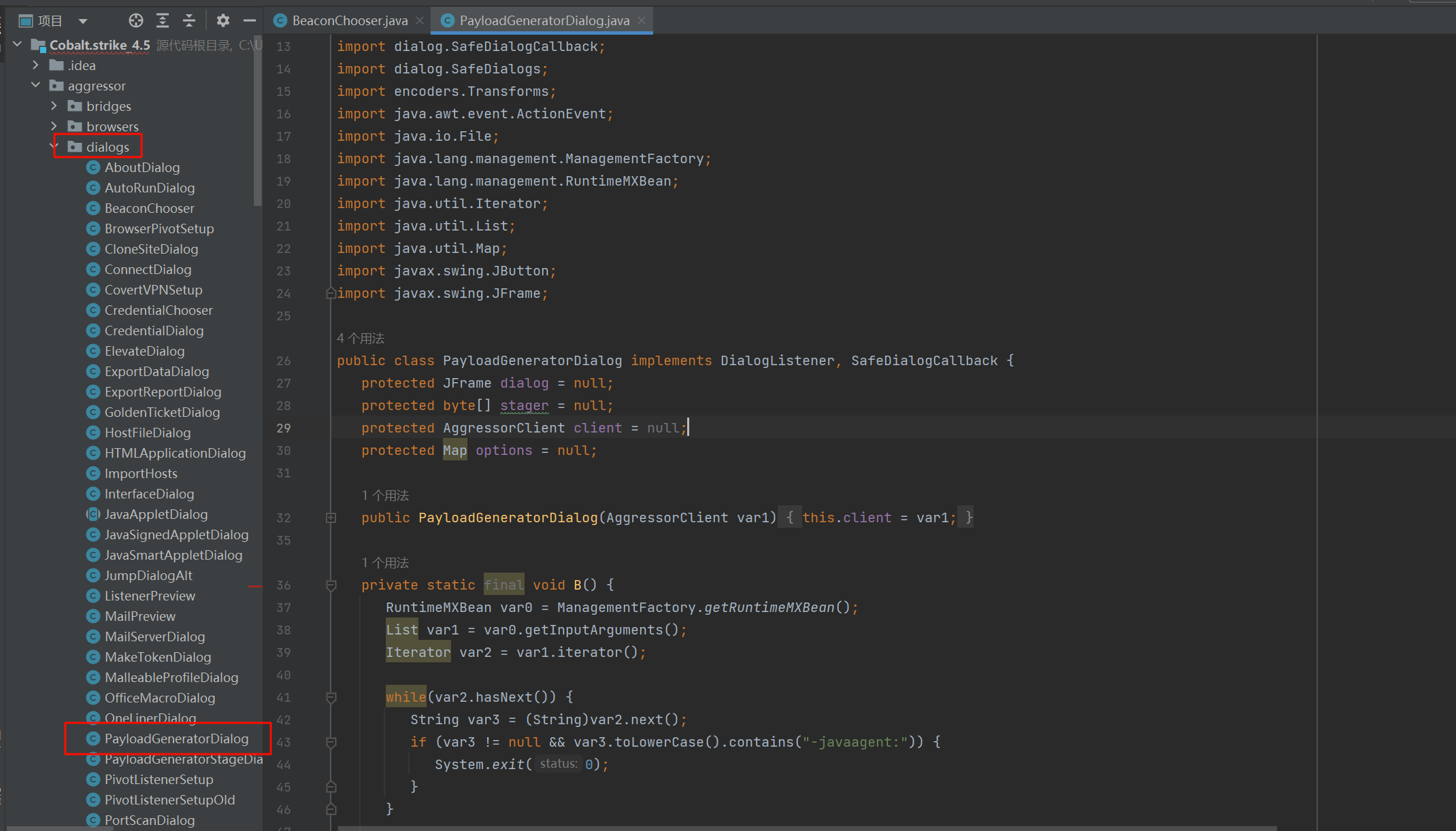Click the Select Opened File target icon

pyautogui.click(x=136, y=21)
